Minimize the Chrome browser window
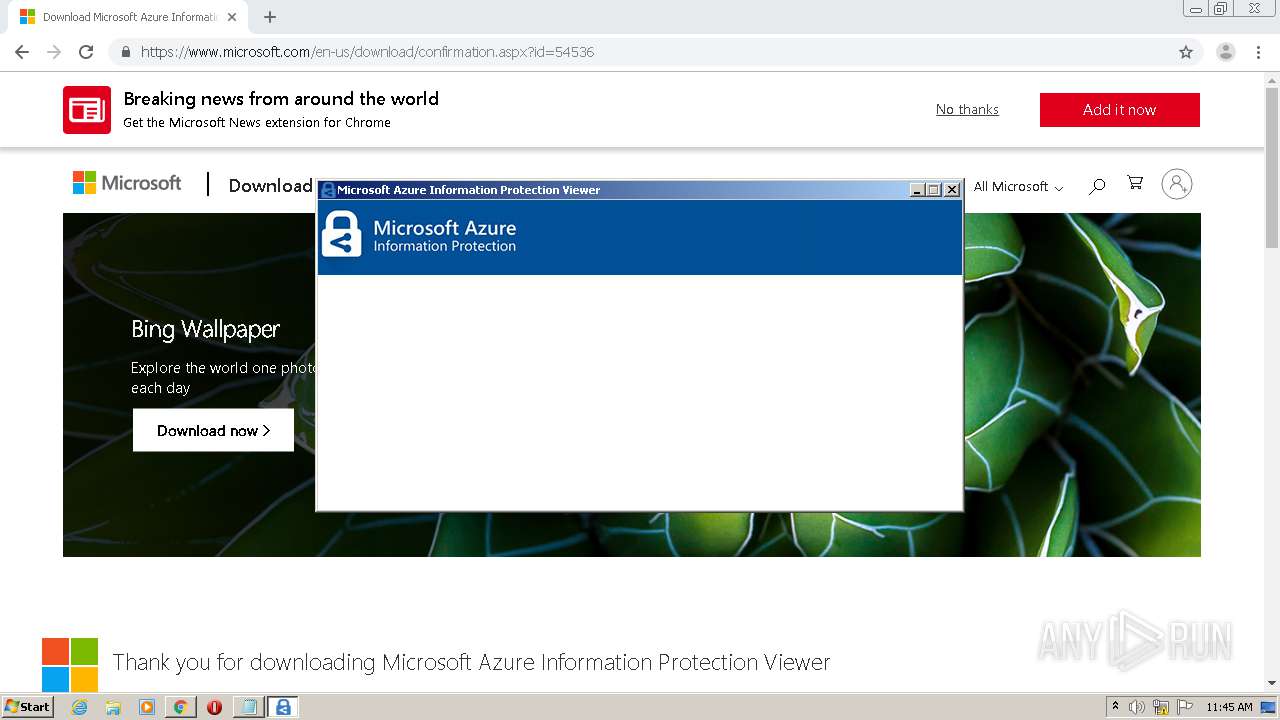This screenshot has width=1280, height=720. pyautogui.click(x=1196, y=9)
